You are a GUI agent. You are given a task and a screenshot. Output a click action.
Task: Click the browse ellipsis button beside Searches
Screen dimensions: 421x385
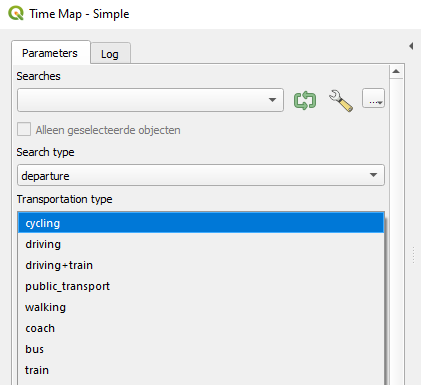pos(373,98)
